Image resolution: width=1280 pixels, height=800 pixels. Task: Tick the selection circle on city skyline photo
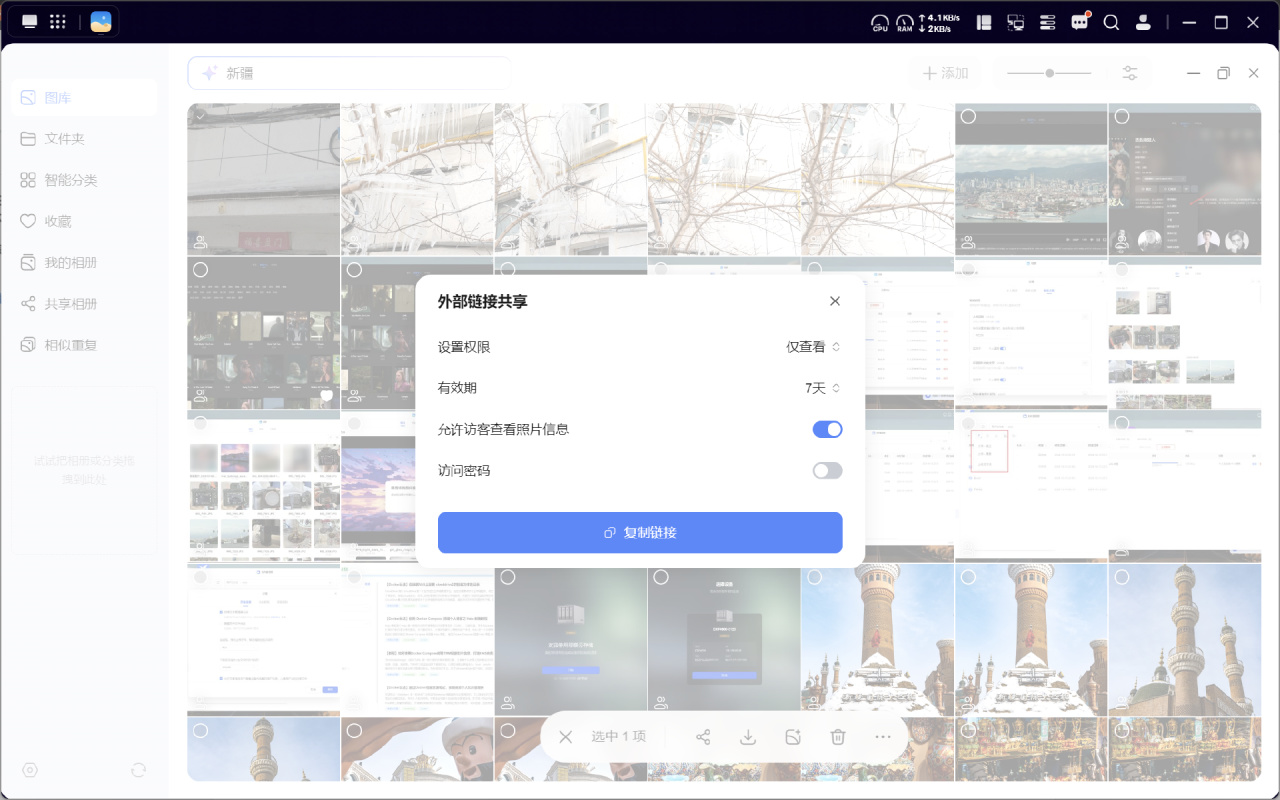point(968,116)
